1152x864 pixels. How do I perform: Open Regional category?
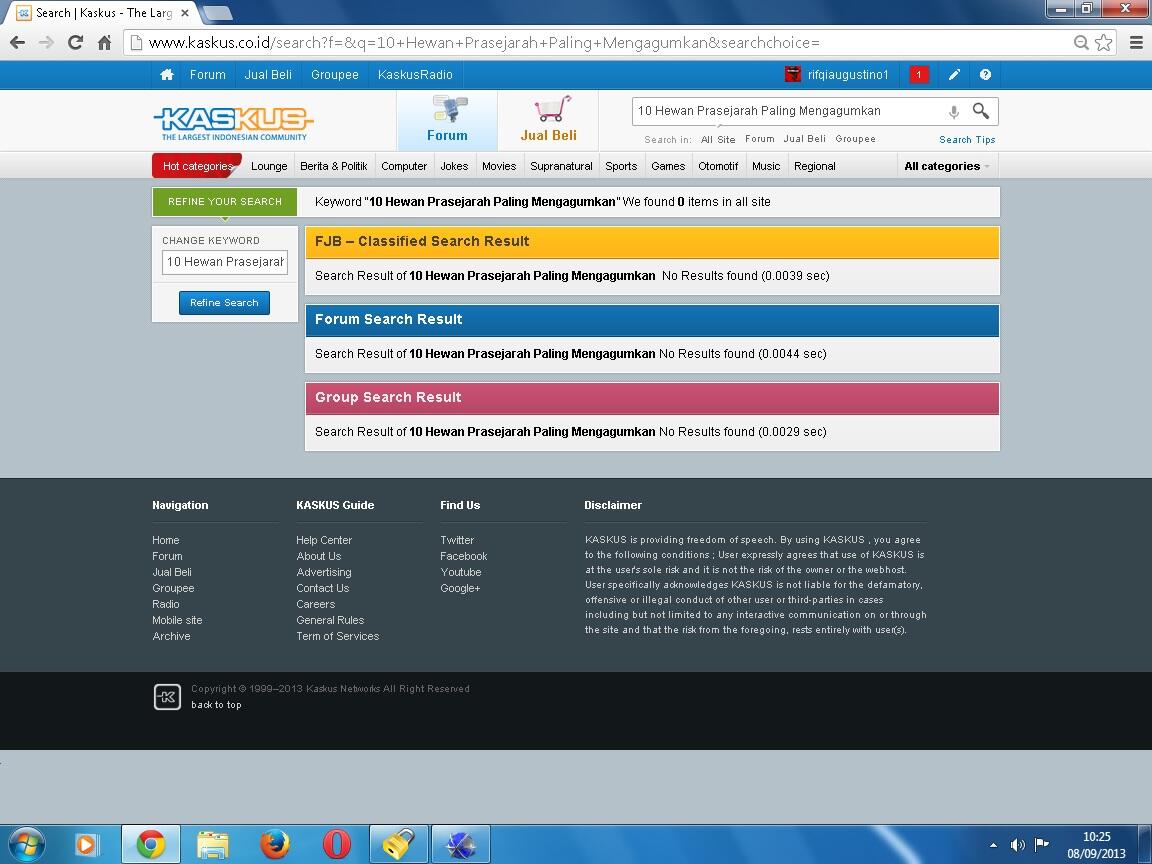[x=815, y=166]
